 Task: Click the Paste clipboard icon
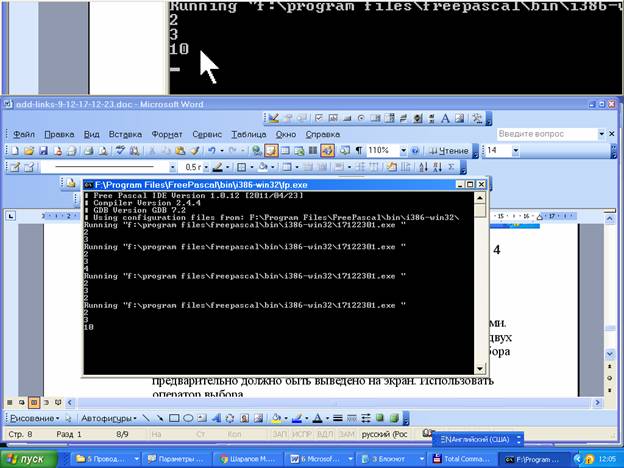pos(180,151)
